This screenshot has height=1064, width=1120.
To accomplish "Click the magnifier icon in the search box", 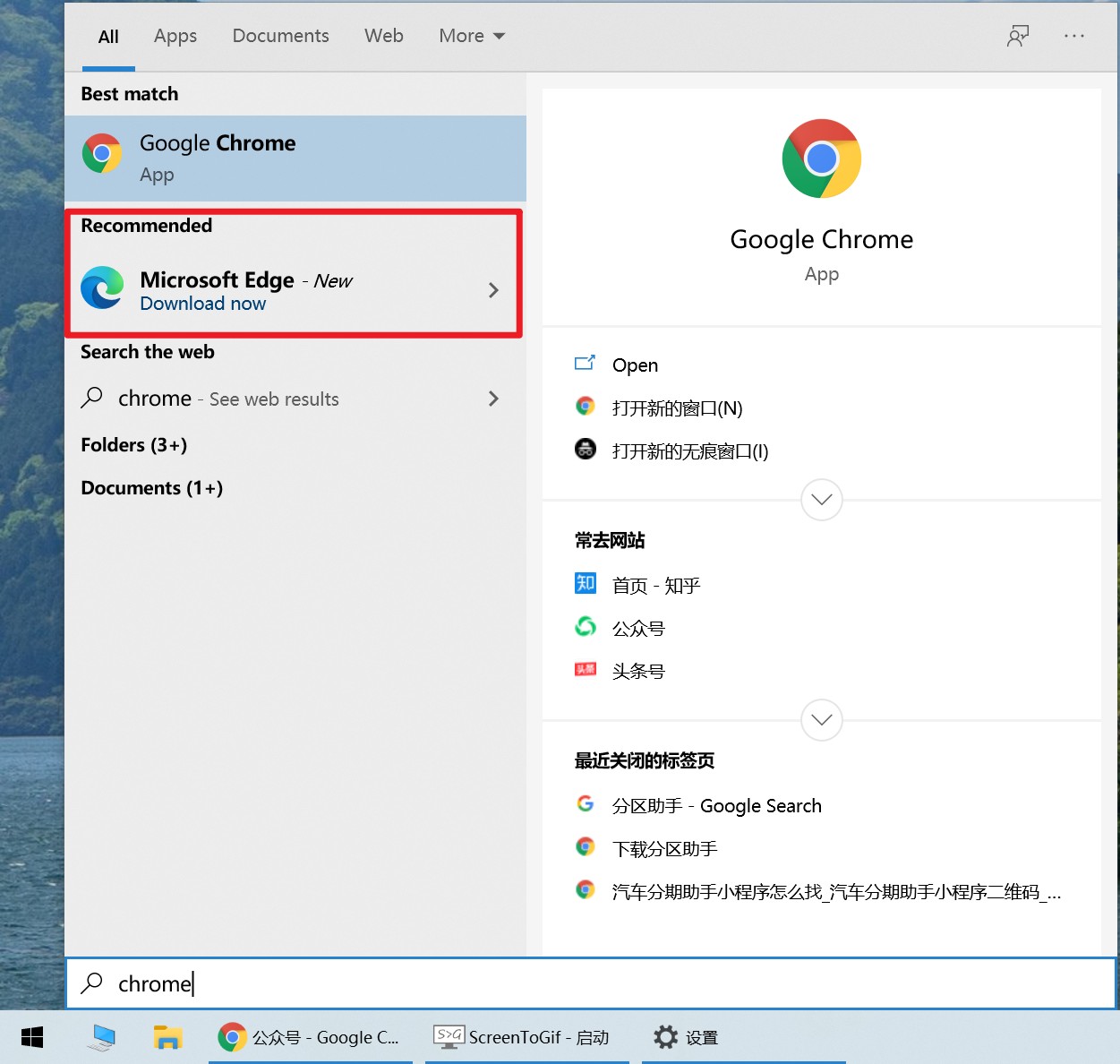I will [x=92, y=983].
